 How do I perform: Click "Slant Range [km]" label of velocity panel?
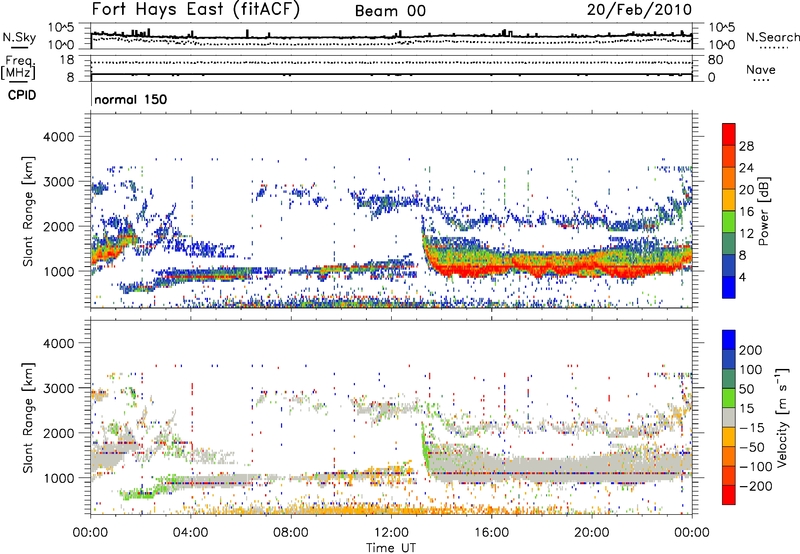[x=28, y=417]
